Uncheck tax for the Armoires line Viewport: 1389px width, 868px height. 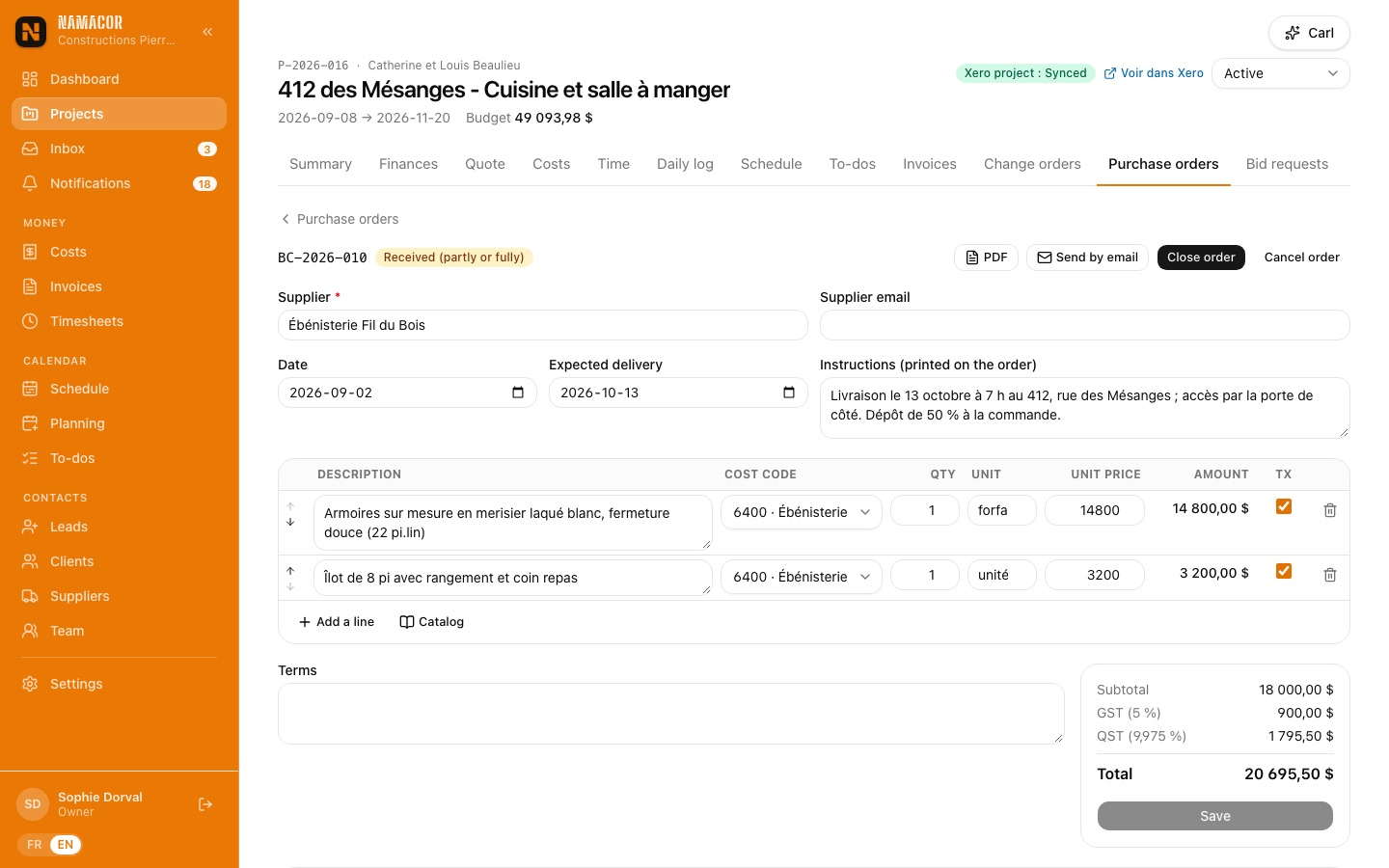click(x=1284, y=506)
